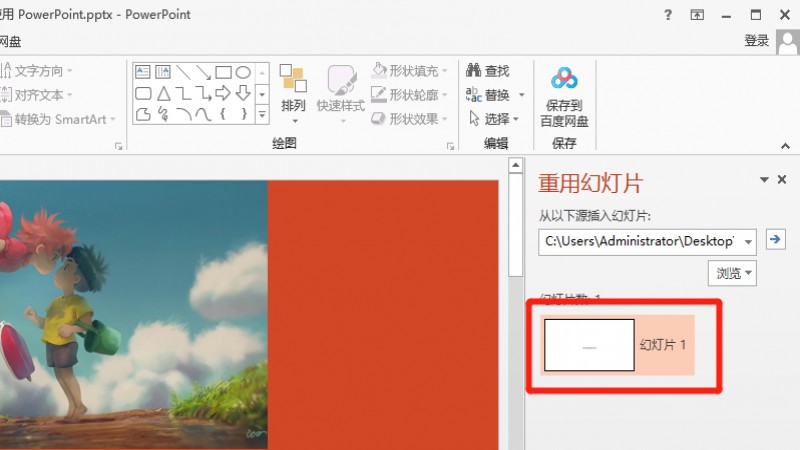Pick the arrow line shape

click(203, 72)
